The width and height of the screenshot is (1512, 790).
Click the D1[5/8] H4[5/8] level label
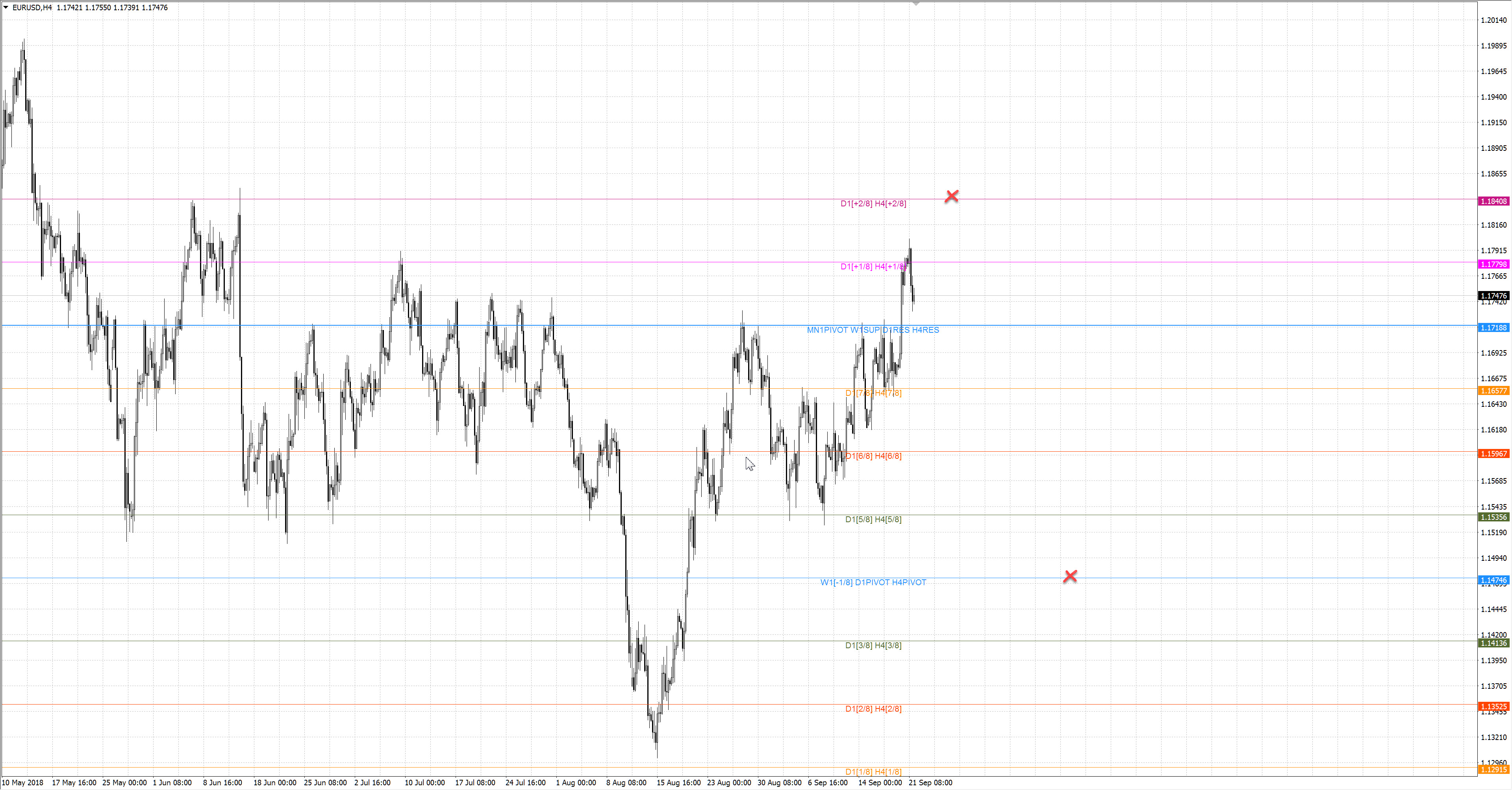[873, 519]
